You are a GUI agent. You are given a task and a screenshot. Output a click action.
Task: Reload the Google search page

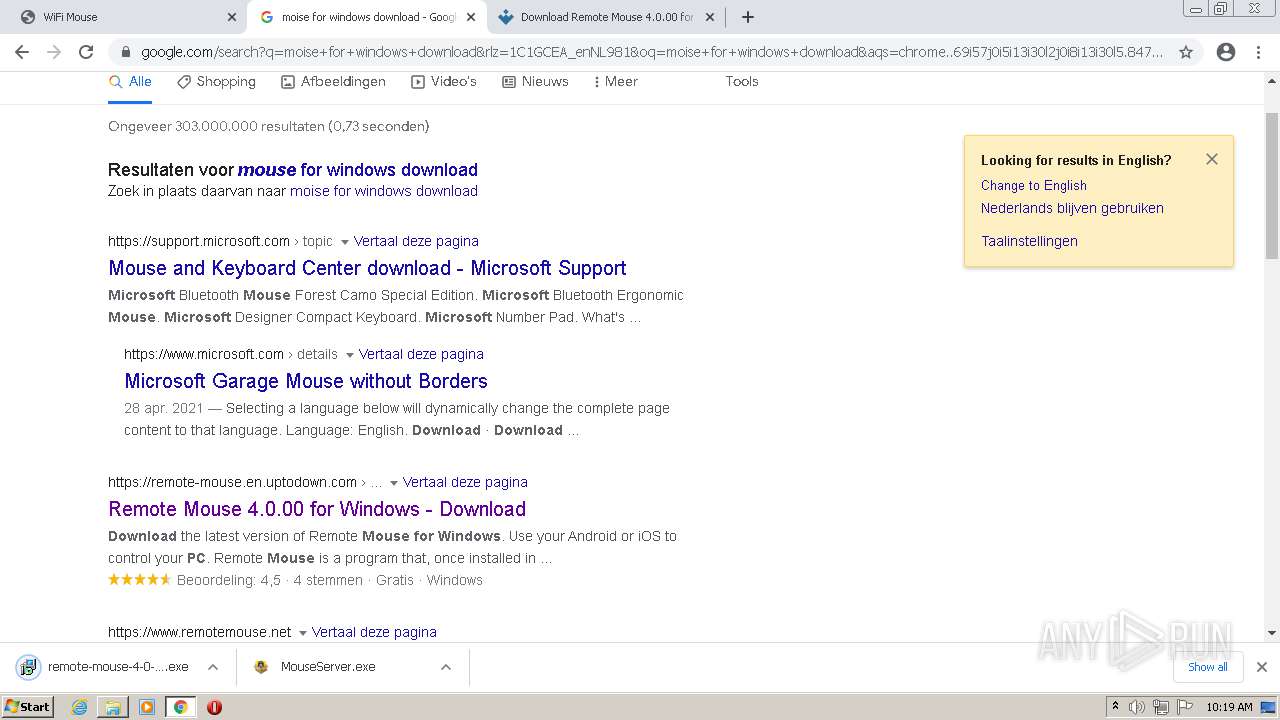[x=86, y=52]
